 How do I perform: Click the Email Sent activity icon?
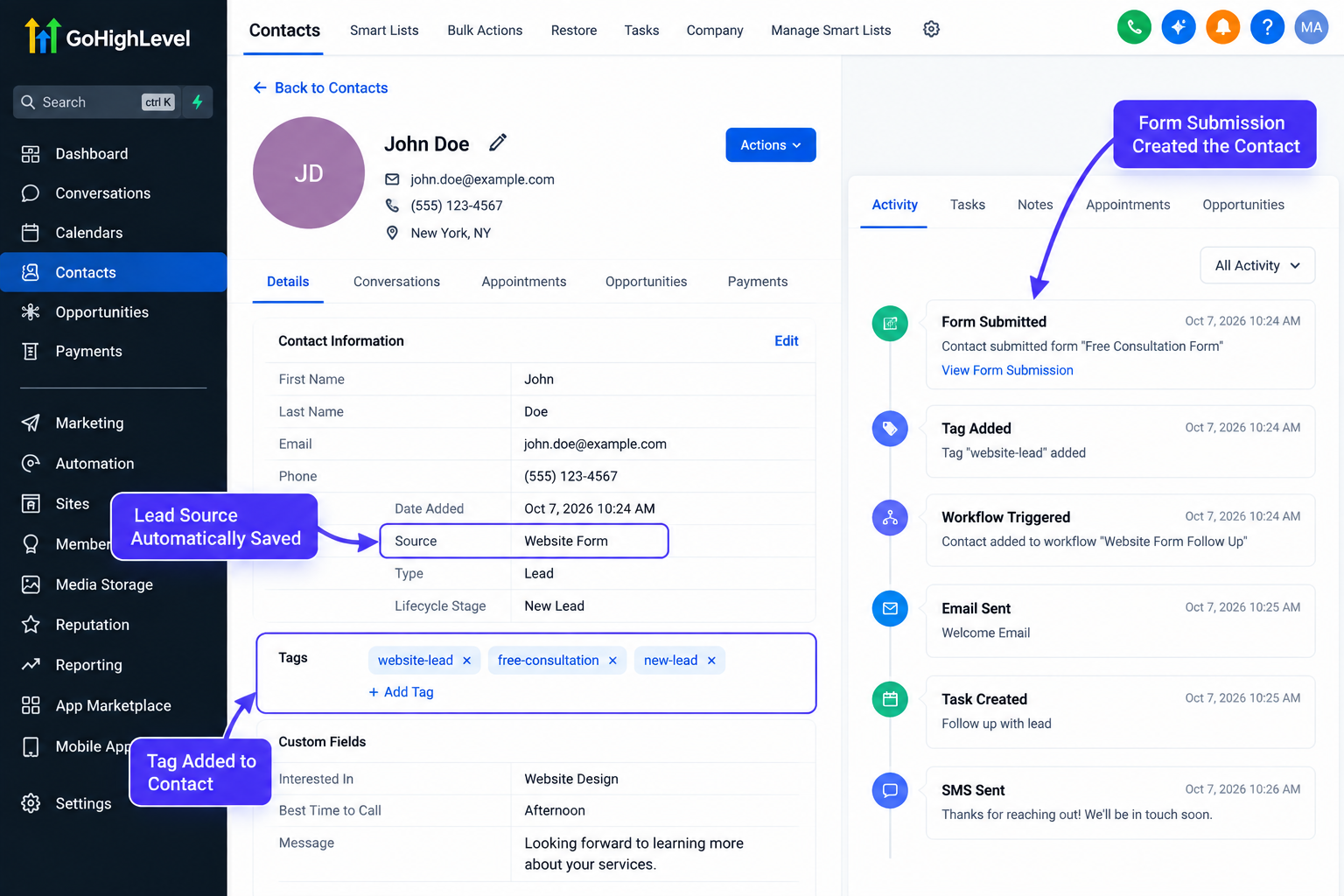(x=890, y=609)
